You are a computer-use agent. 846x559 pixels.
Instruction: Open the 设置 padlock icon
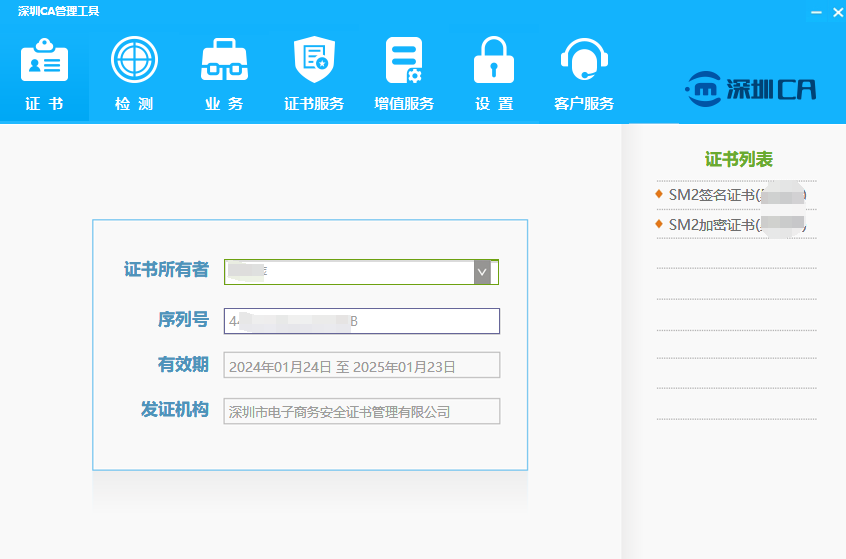(x=494, y=61)
